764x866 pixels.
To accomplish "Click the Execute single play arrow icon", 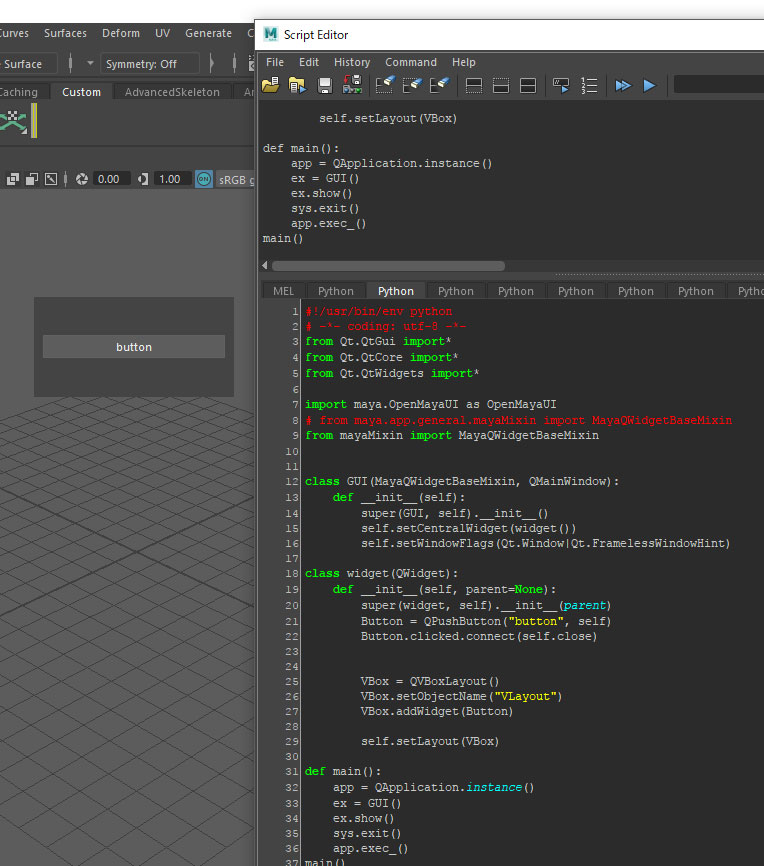I will coord(650,86).
